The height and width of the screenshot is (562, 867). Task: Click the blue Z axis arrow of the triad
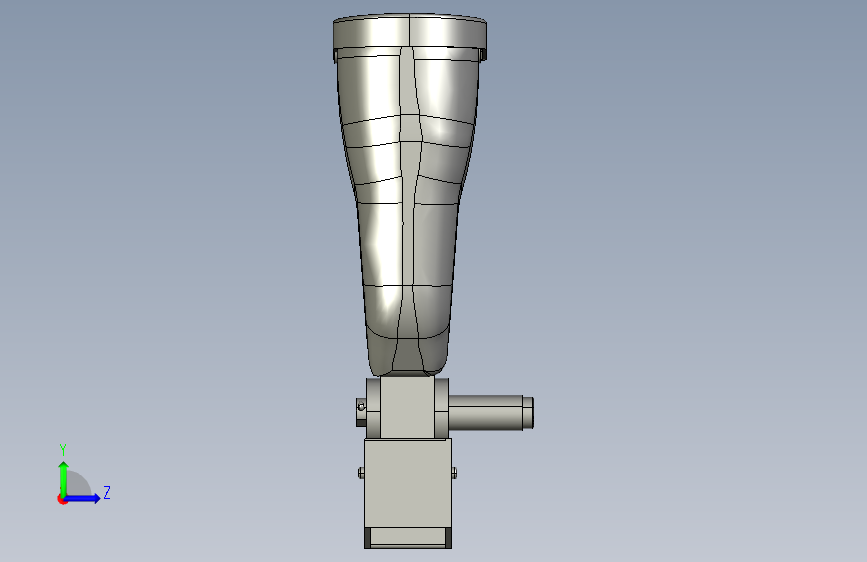click(x=83, y=498)
